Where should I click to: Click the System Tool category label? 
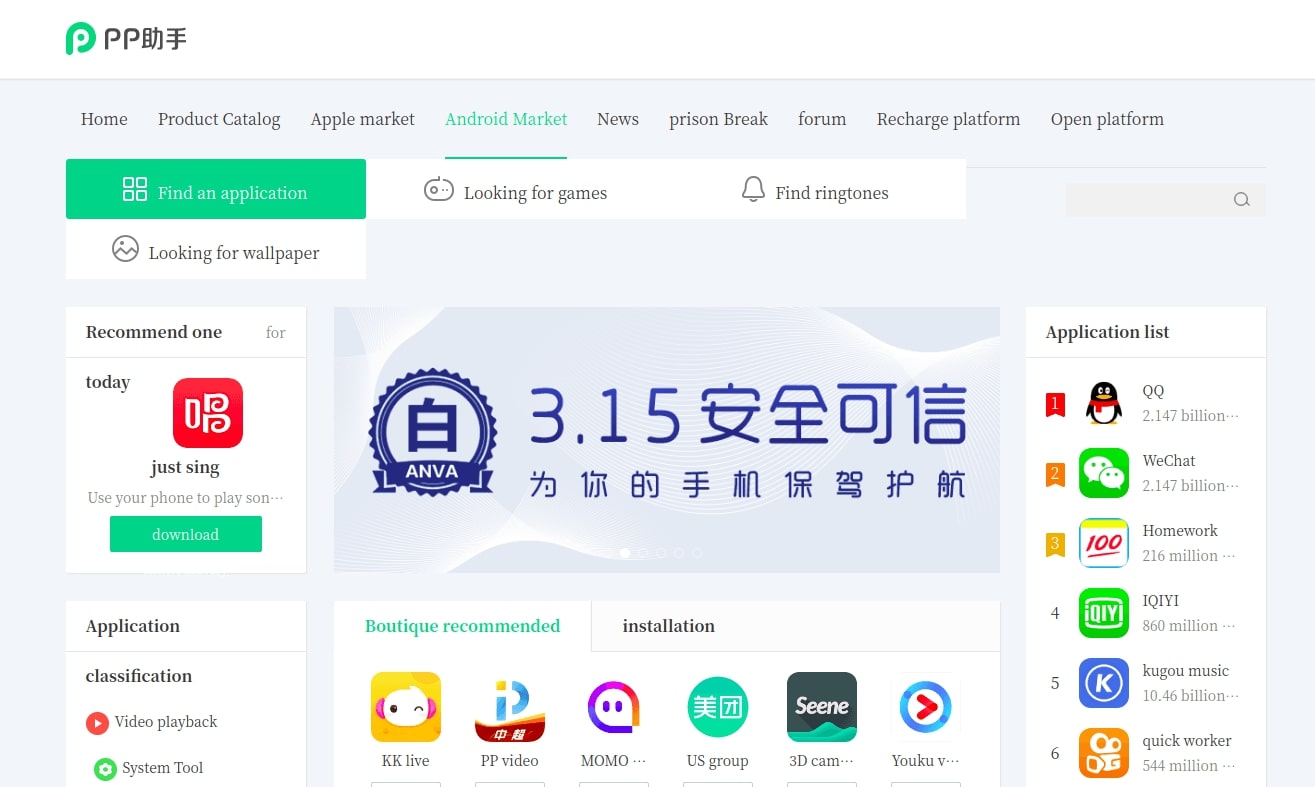162,768
